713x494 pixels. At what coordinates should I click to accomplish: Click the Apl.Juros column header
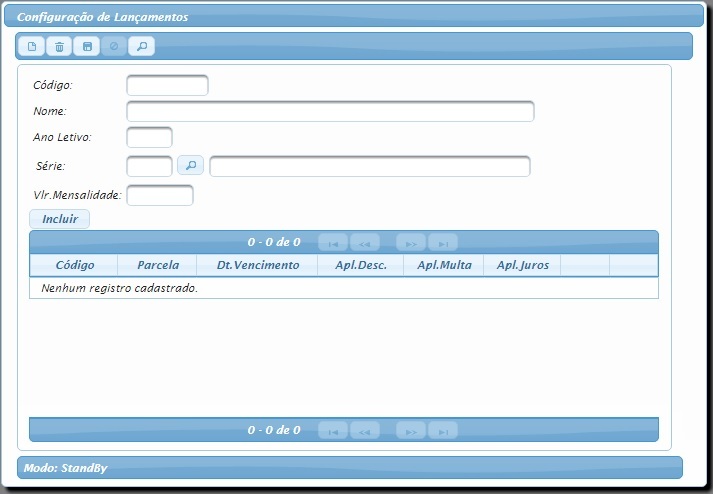click(x=522, y=265)
